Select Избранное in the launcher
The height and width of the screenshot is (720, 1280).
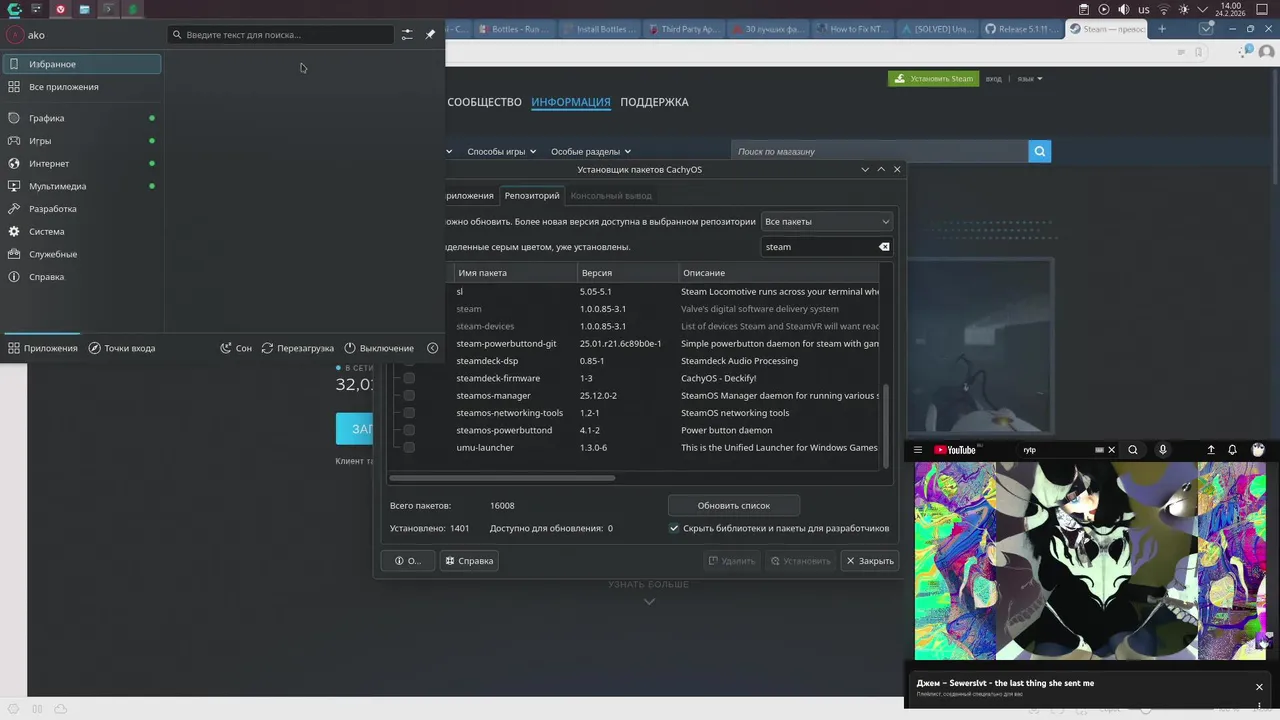pos(82,64)
